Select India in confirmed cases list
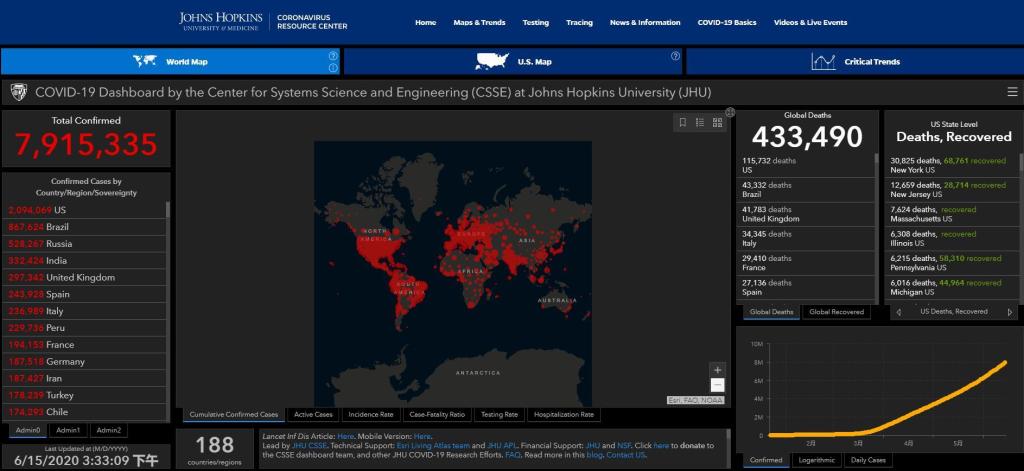 (86, 261)
